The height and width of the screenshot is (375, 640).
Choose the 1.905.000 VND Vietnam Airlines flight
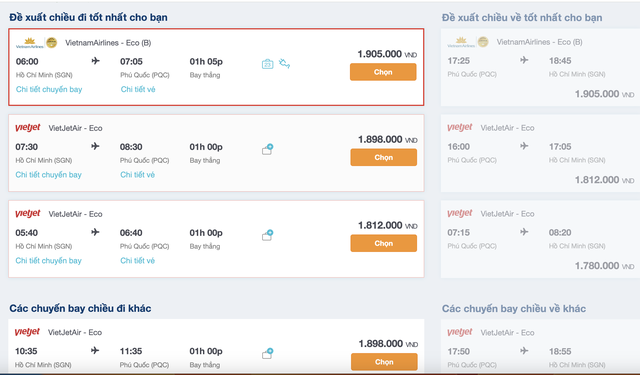[x=383, y=72]
